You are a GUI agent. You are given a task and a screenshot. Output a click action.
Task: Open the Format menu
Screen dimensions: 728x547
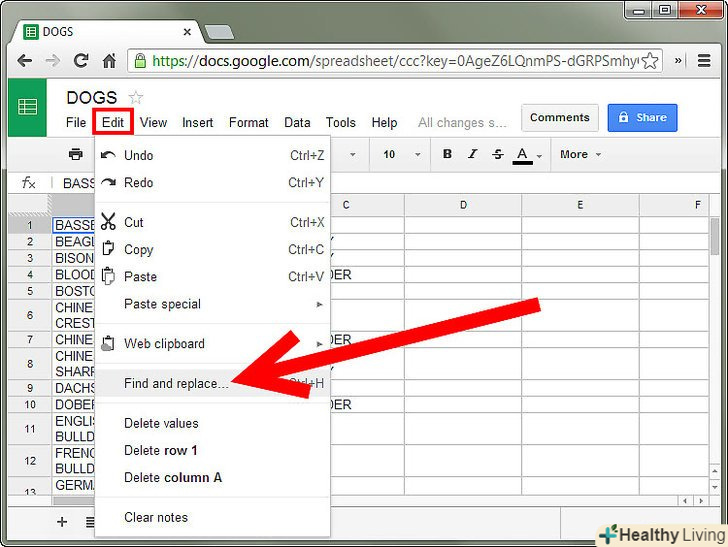248,123
